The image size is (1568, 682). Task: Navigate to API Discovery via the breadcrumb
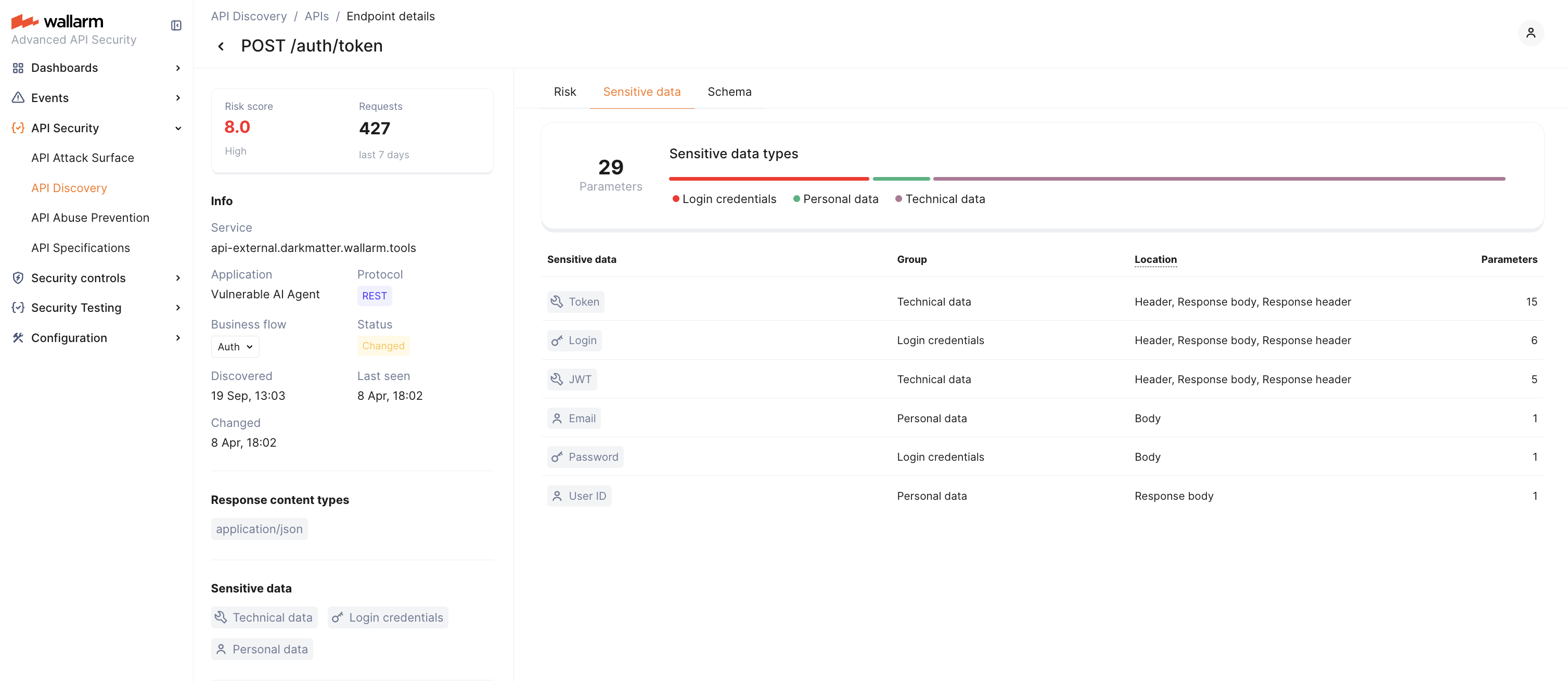click(x=248, y=16)
